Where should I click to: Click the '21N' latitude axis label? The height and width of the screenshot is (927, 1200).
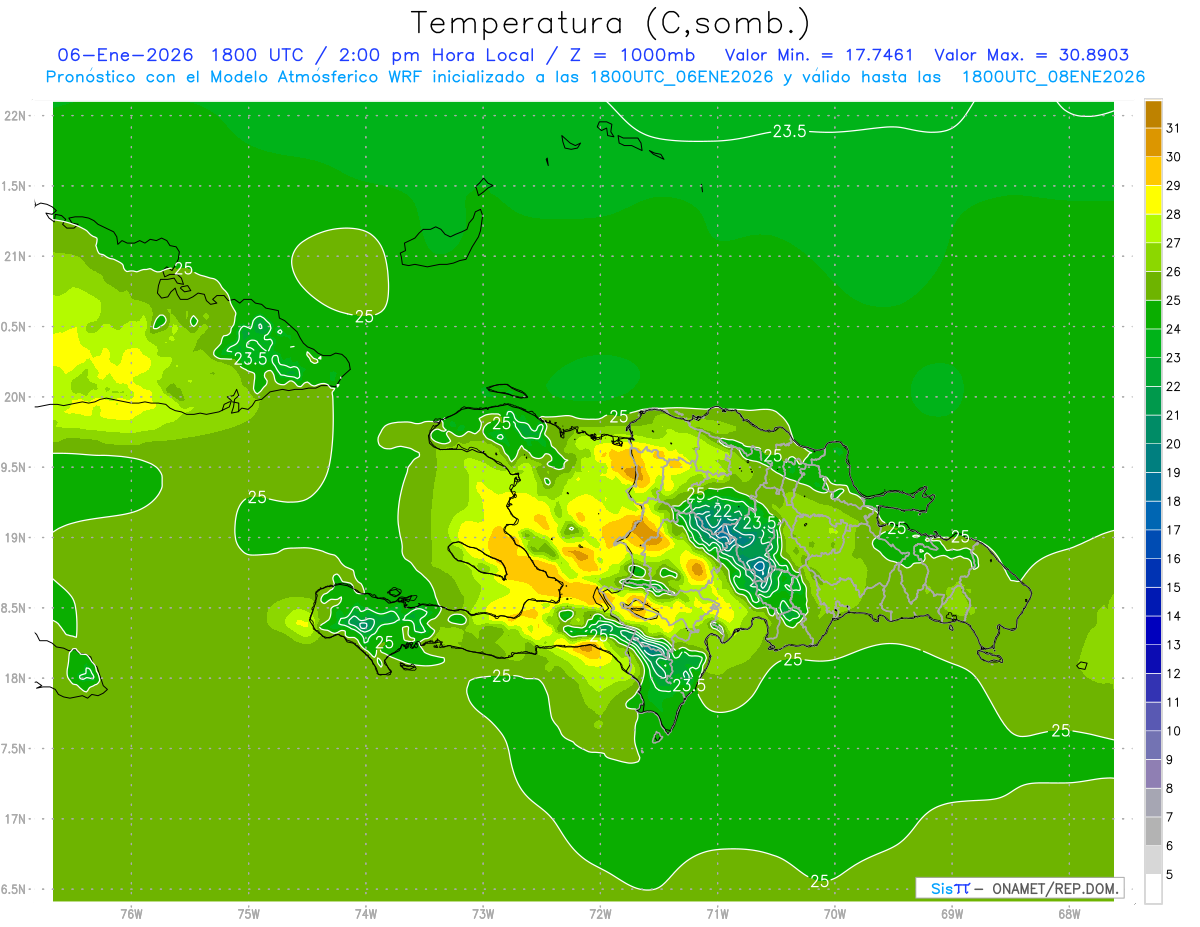click(x=17, y=256)
